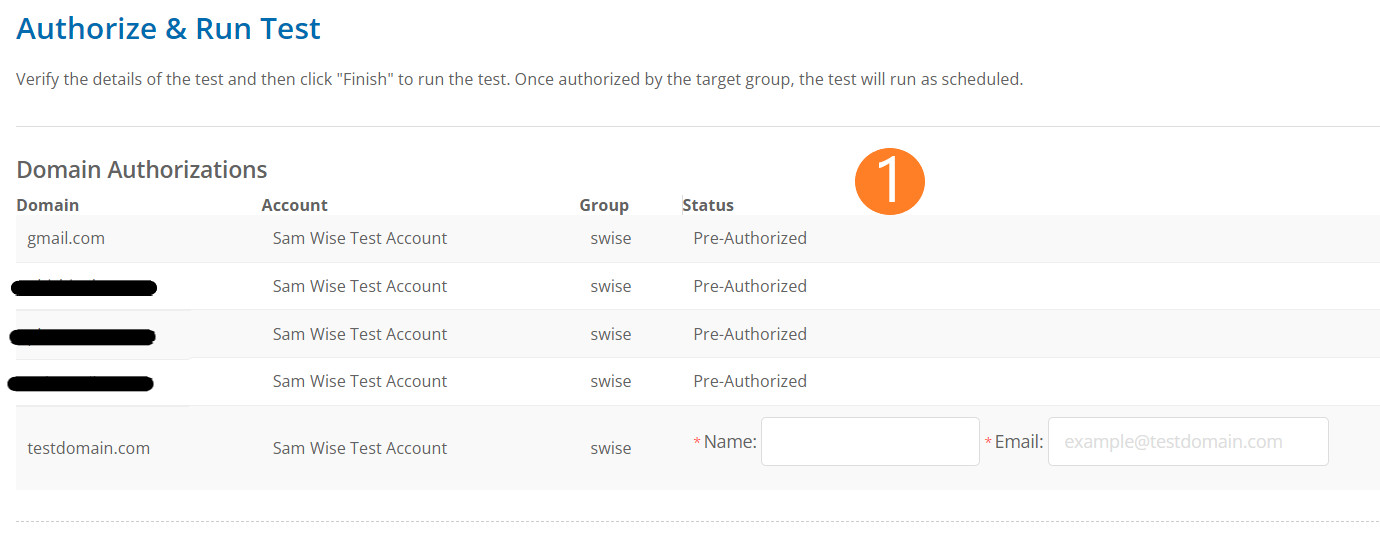
Task: Click the Email input field
Action: [1188, 442]
